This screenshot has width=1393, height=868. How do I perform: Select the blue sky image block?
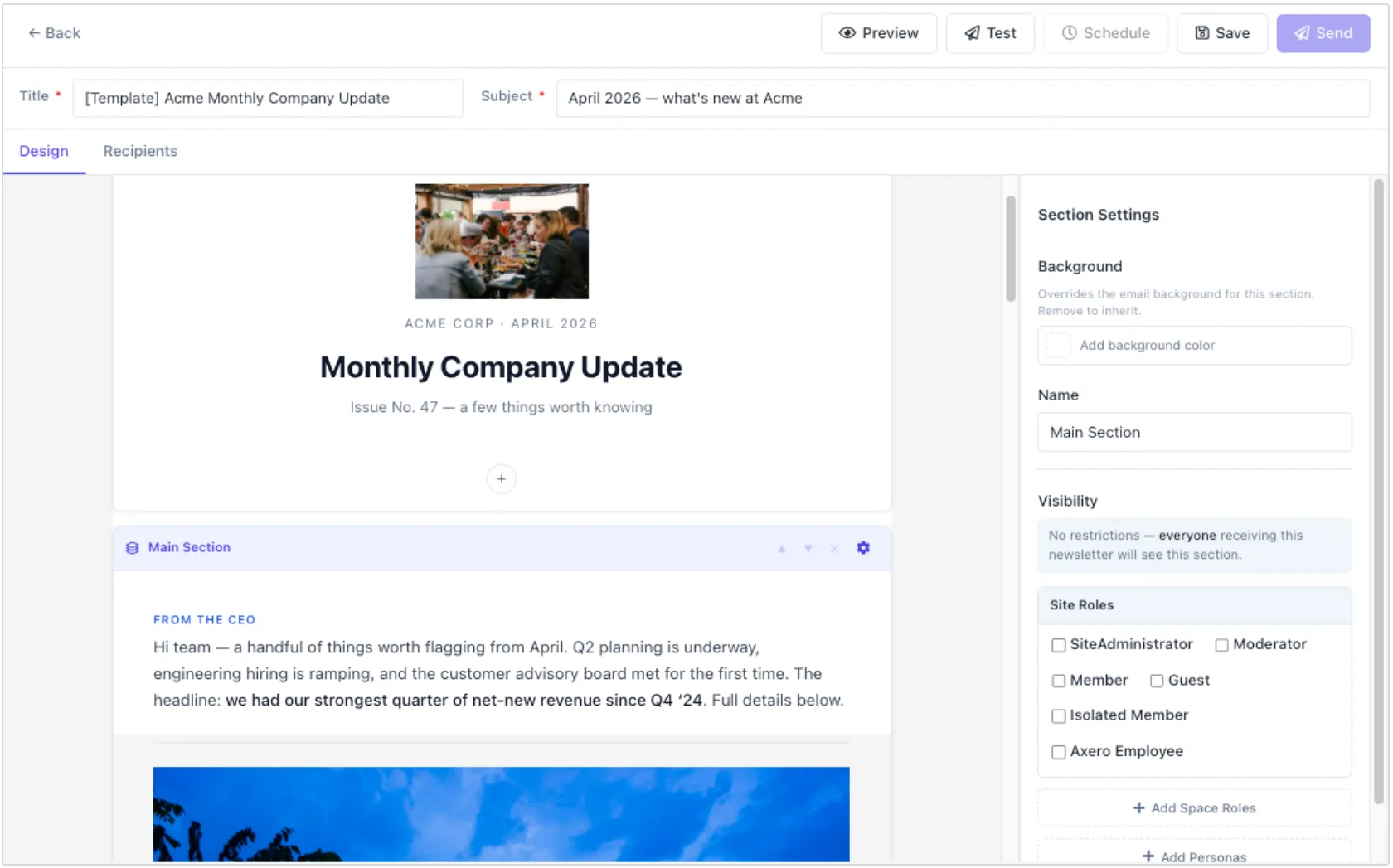pos(501,814)
